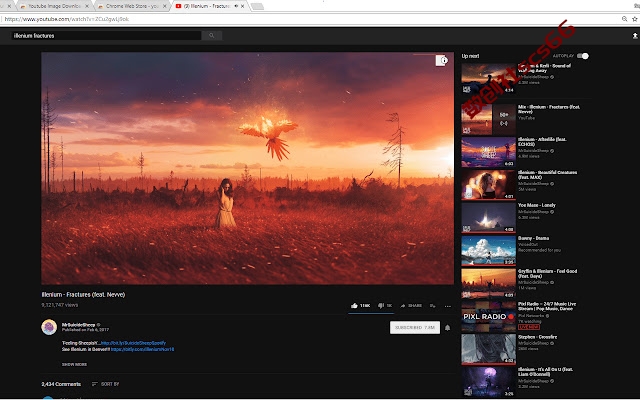
Task: Toggle the Autoplay switch
Action: pos(583,56)
